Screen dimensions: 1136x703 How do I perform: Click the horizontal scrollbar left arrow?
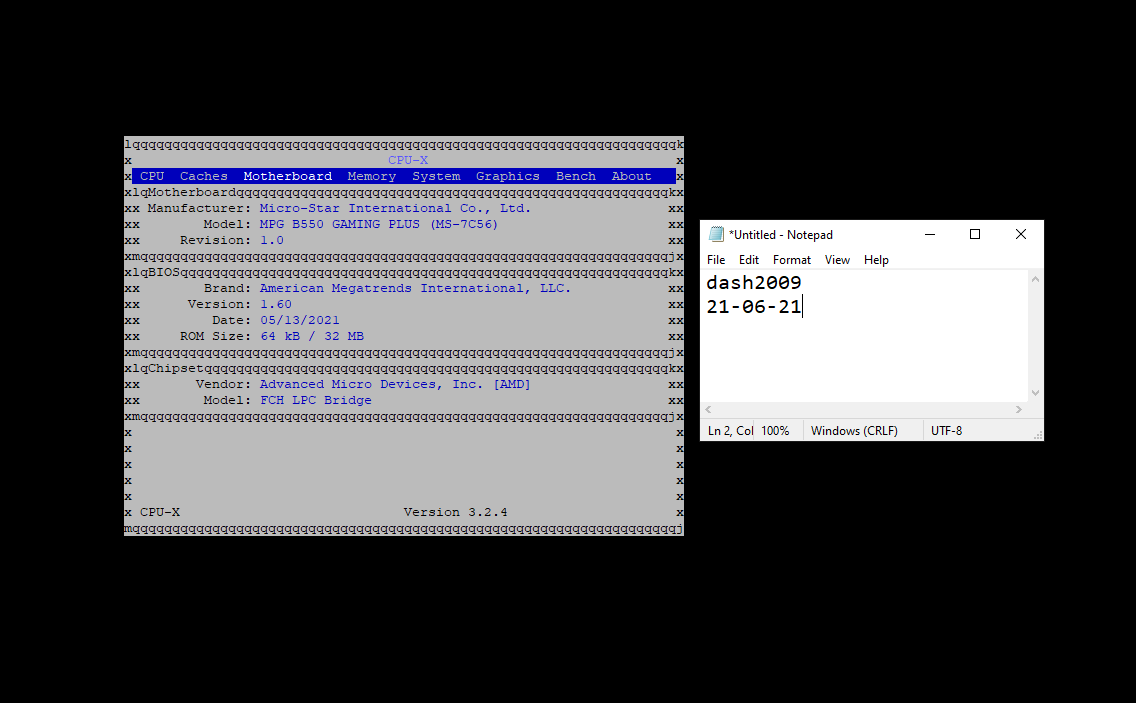pyautogui.click(x=709, y=410)
